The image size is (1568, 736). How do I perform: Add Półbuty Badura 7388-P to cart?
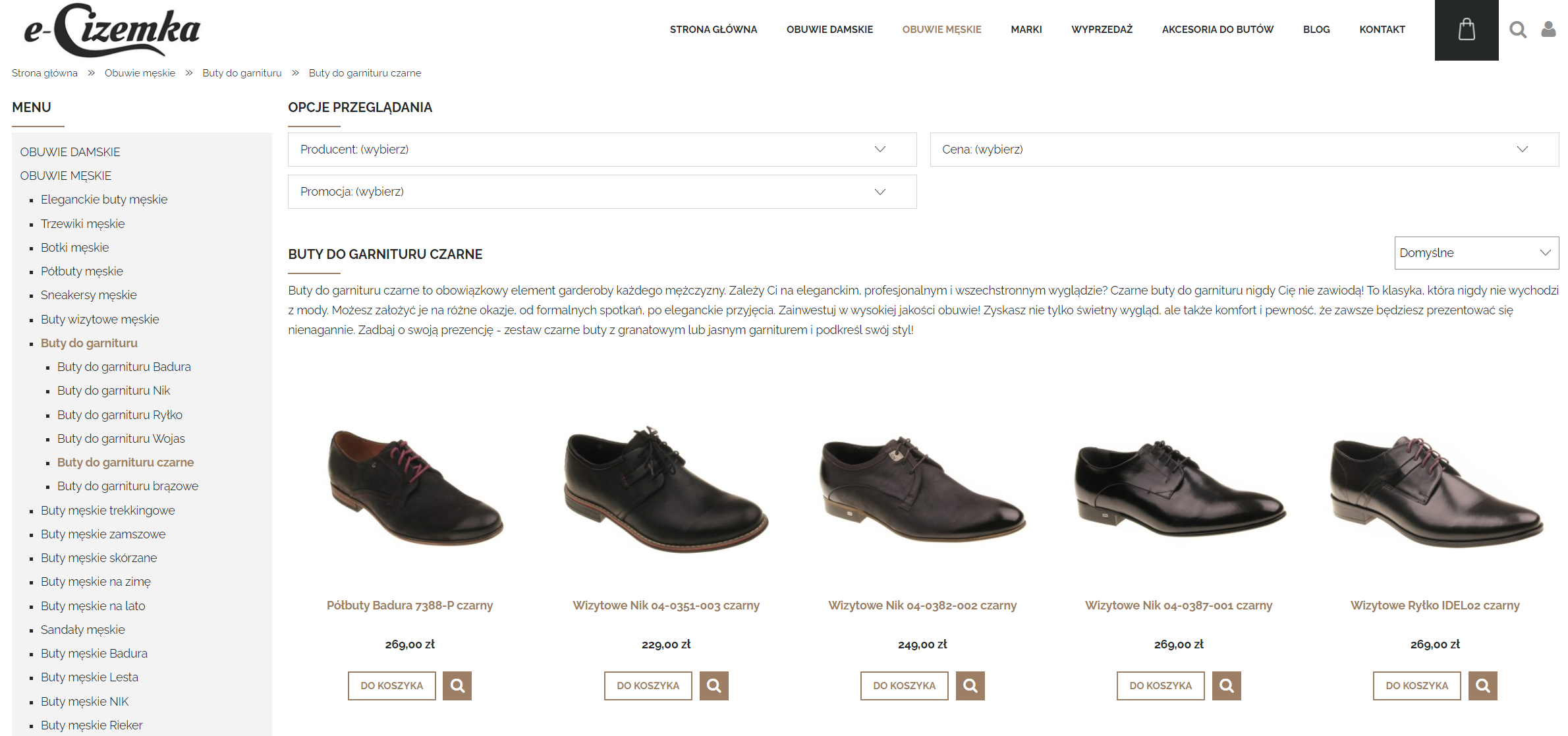click(x=391, y=685)
